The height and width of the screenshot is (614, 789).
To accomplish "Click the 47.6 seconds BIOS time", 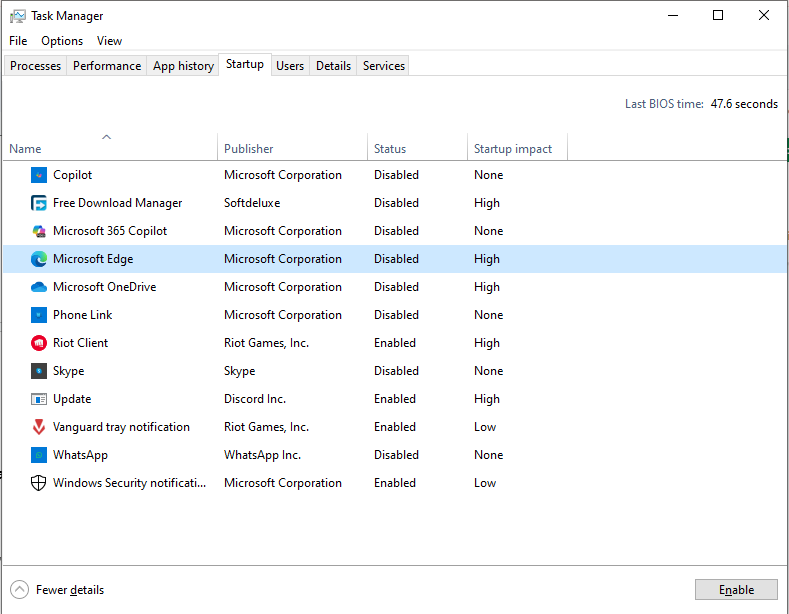I will click(x=744, y=104).
